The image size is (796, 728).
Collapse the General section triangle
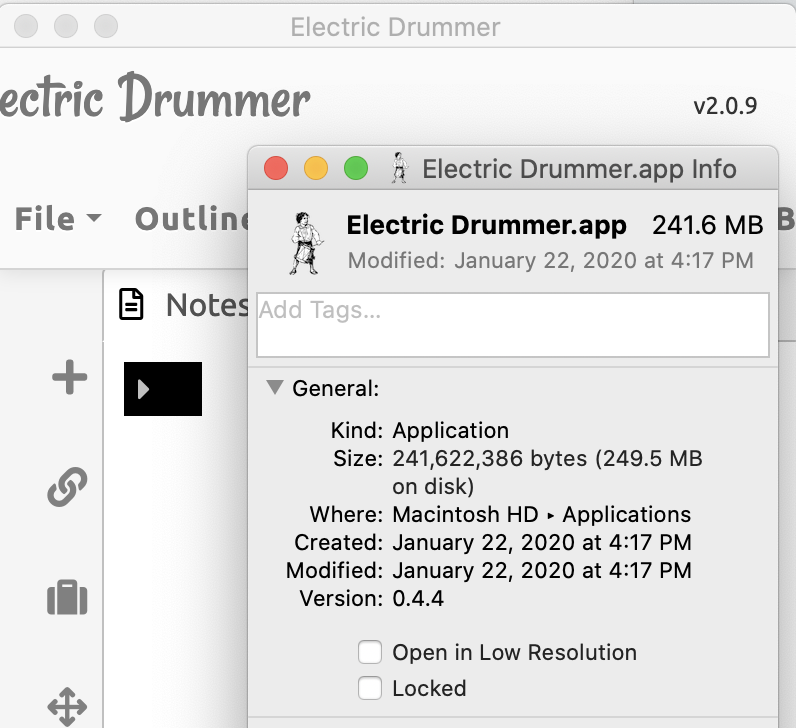(275, 387)
